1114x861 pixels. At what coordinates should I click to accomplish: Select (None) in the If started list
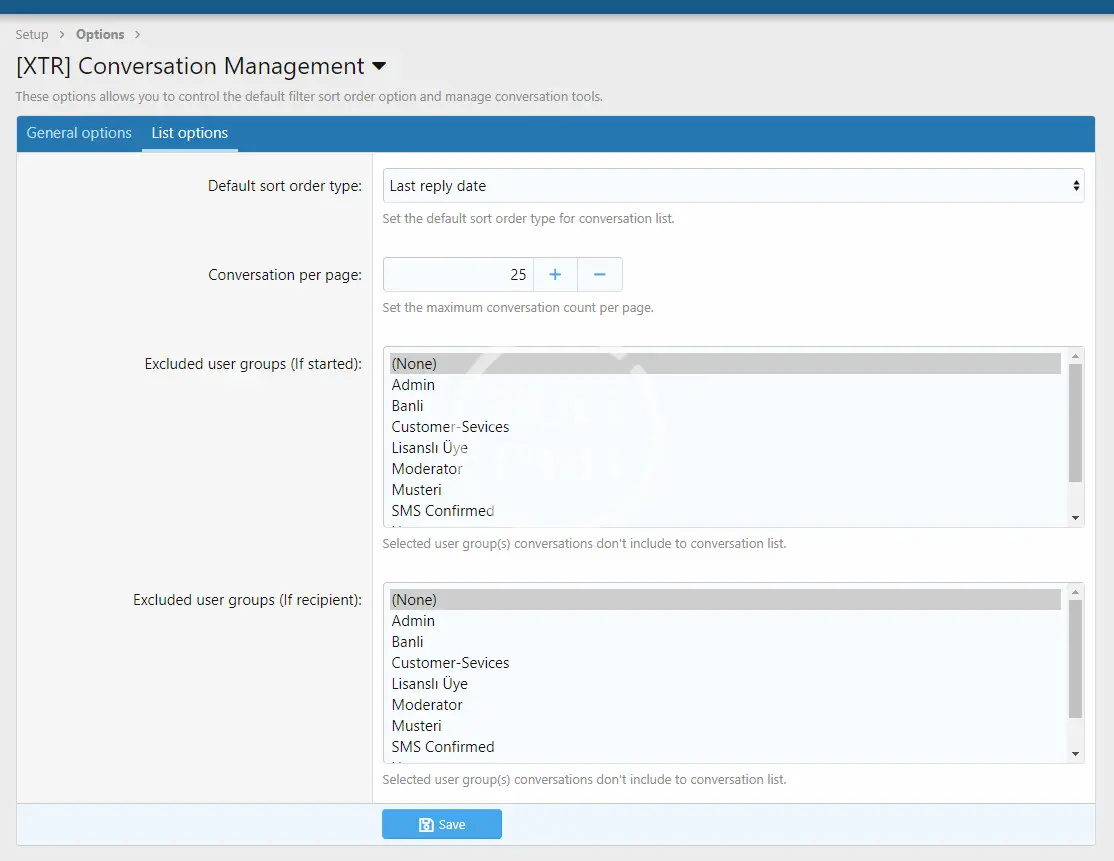(x=414, y=364)
